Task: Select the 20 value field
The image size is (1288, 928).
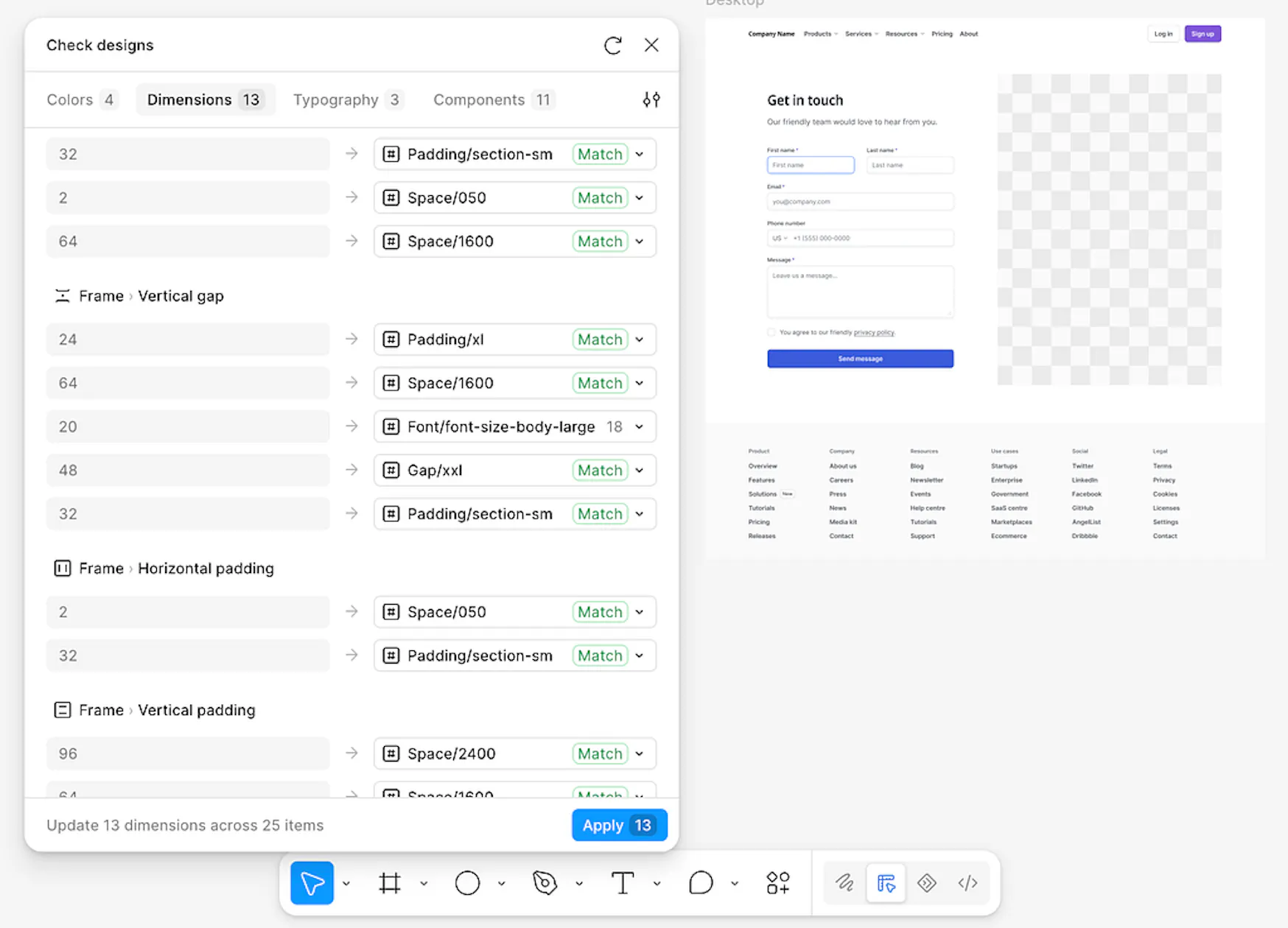Action: [x=188, y=427]
